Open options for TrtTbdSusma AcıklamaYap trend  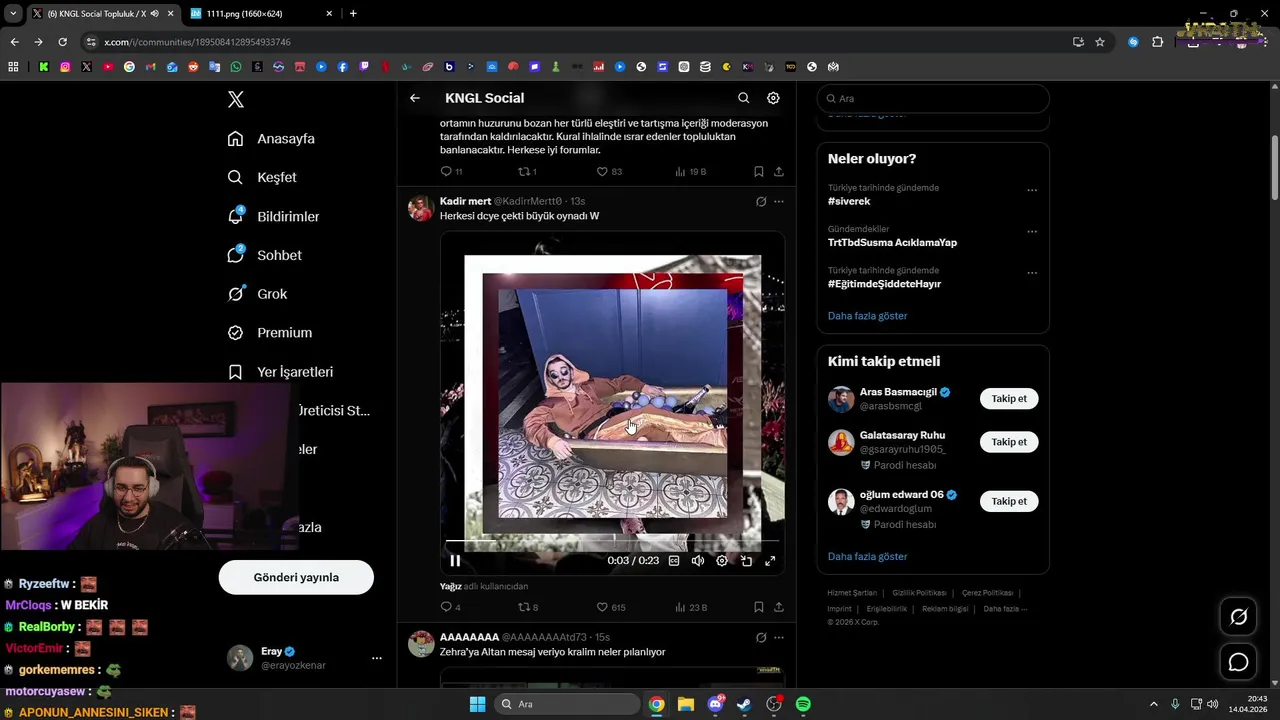click(1032, 231)
